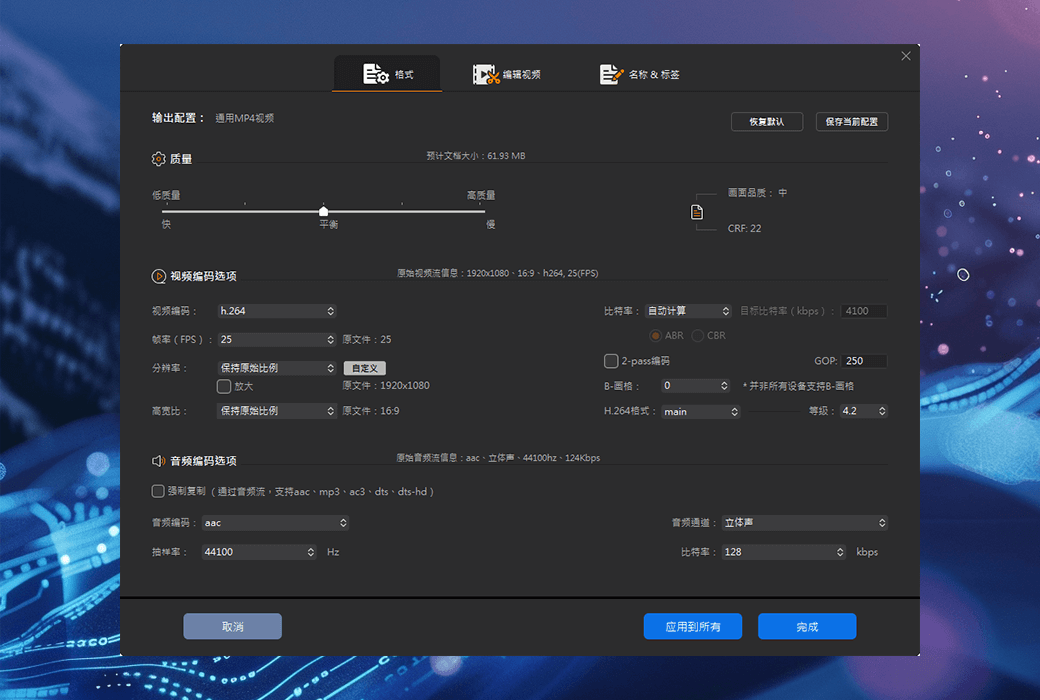This screenshot has width=1040, height=700.
Task: Switch to the 格式 tab
Action: pyautogui.click(x=387, y=74)
